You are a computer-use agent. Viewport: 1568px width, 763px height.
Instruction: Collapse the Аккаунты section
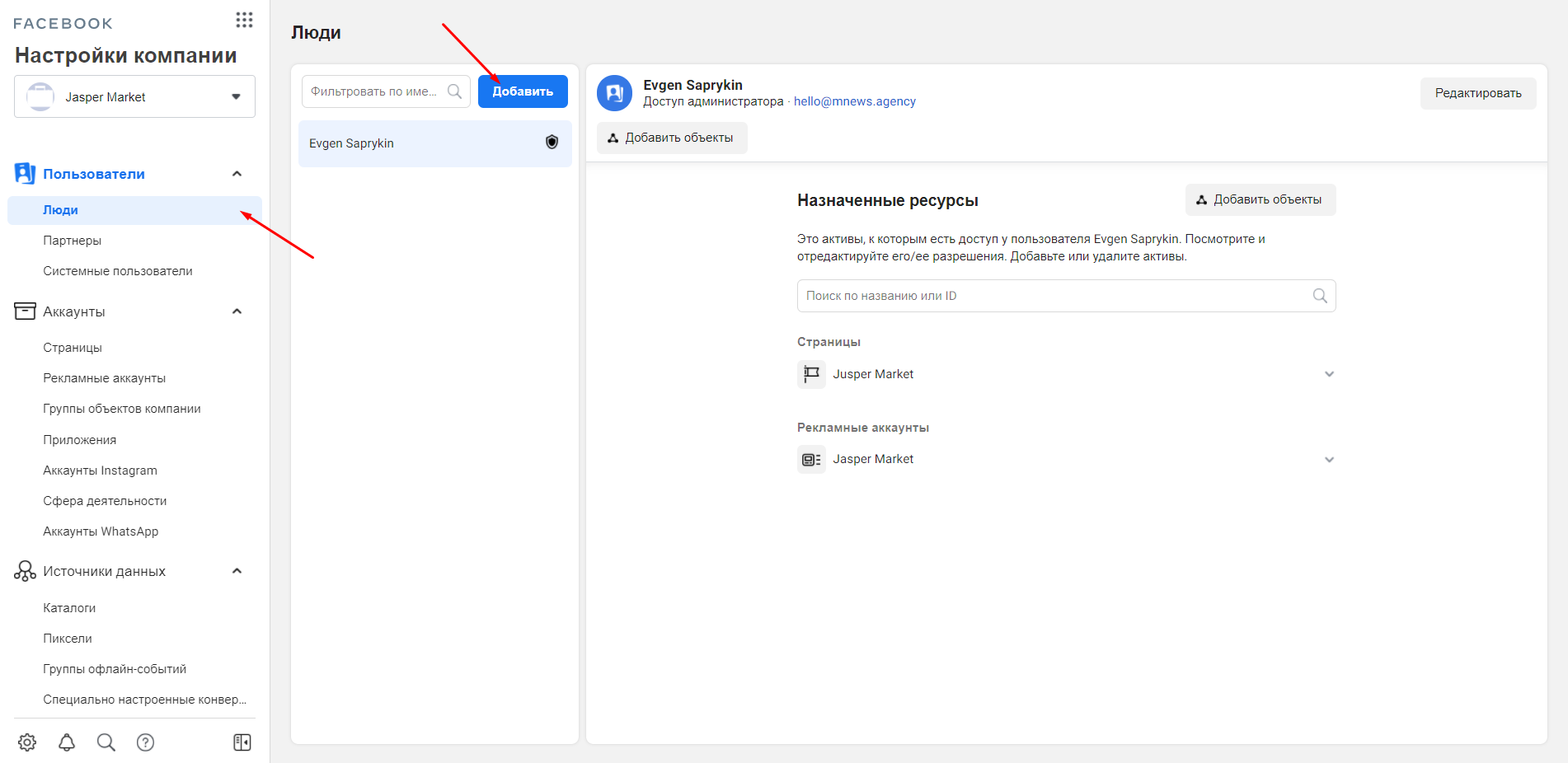point(237,311)
